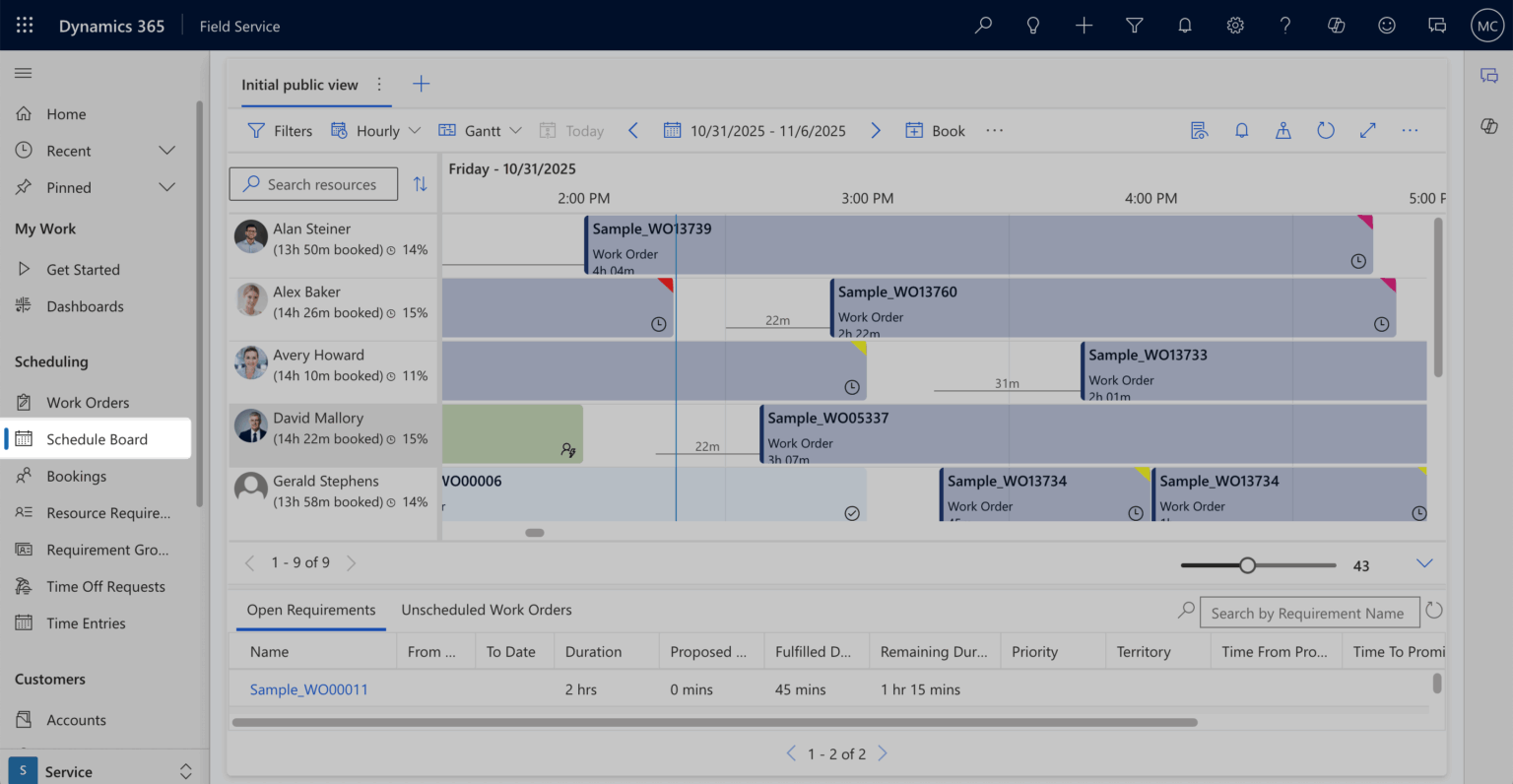Open quick create with the plus icon
The height and width of the screenshot is (784, 1513).
(1084, 25)
